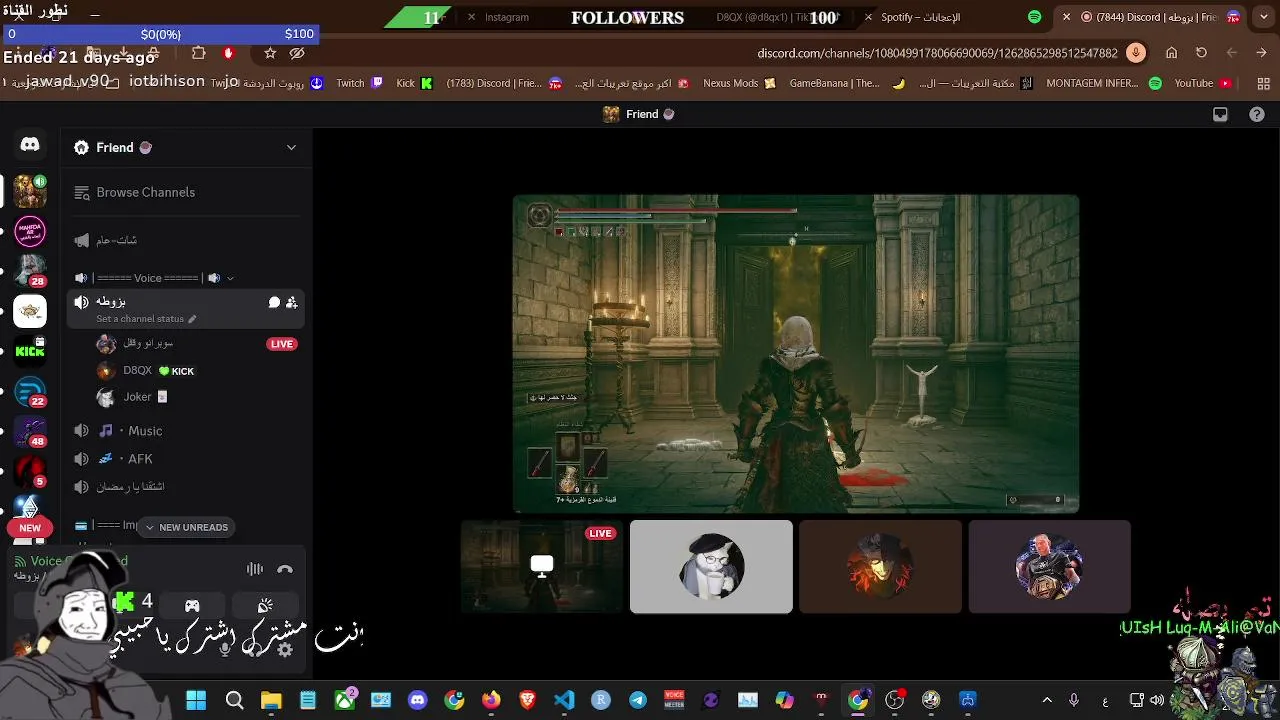Switch to Instagram browser tab

click(x=506, y=17)
